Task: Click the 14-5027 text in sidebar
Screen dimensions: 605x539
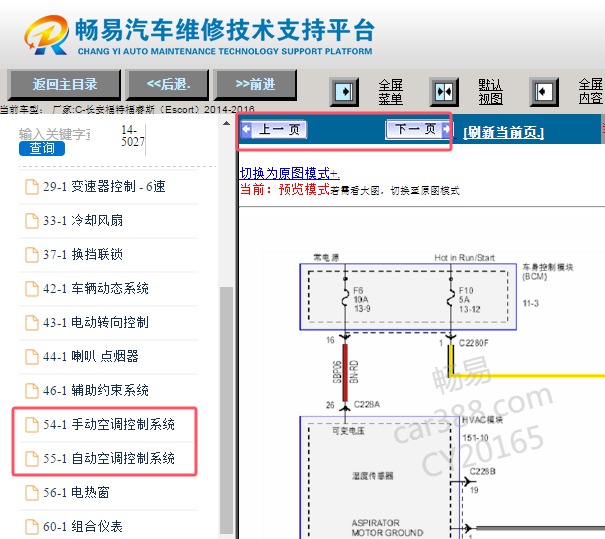Action: 132,136
